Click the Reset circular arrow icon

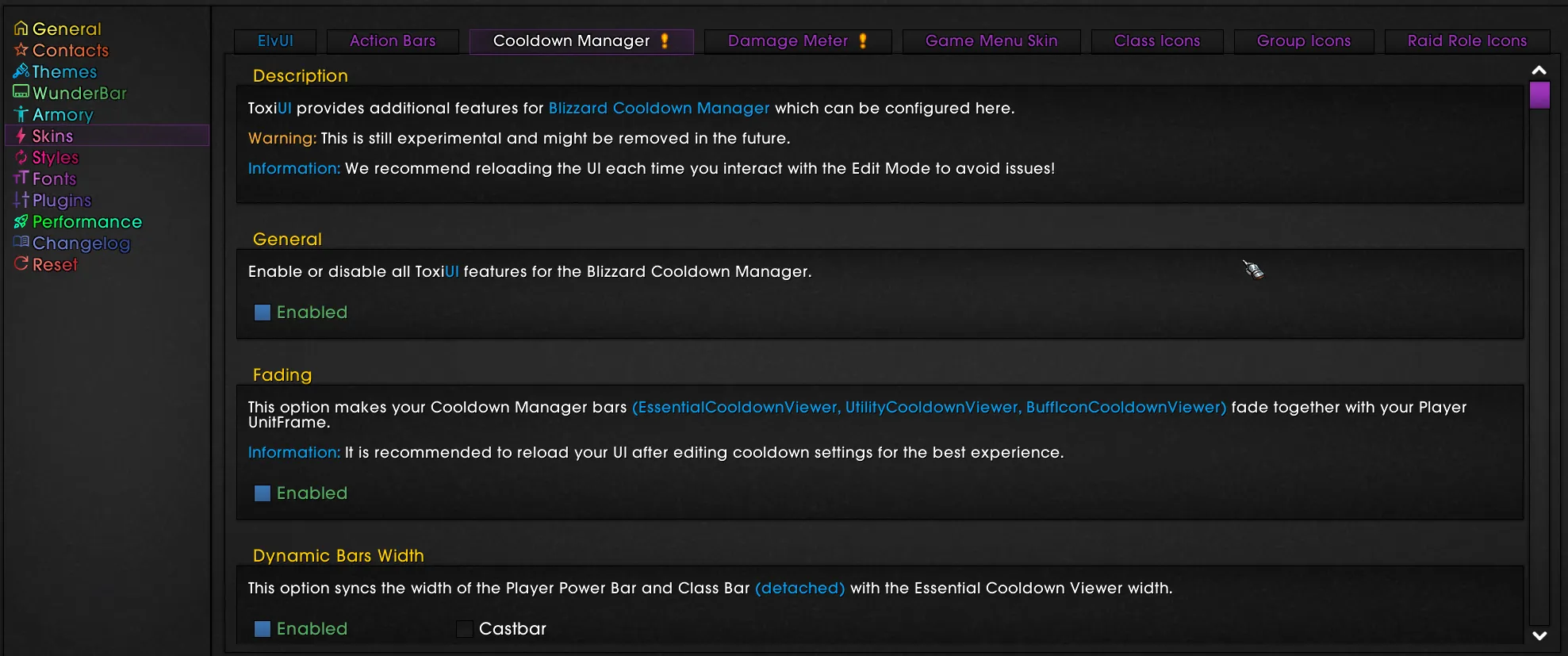point(21,263)
